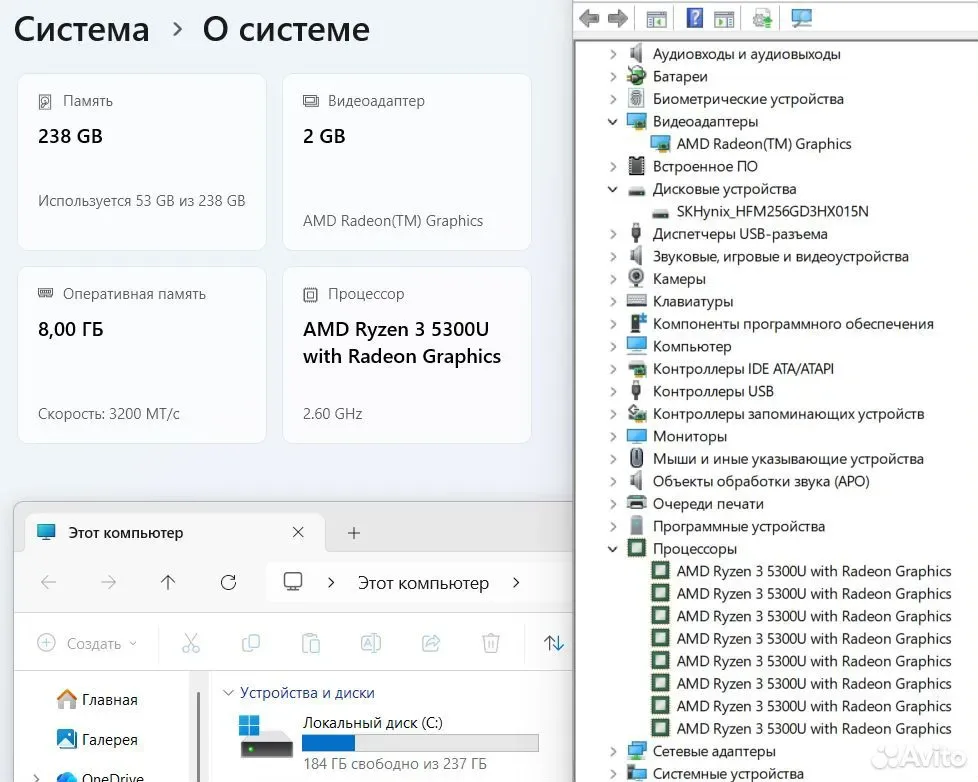Select Этот компьютер Explorer tab

175,533
